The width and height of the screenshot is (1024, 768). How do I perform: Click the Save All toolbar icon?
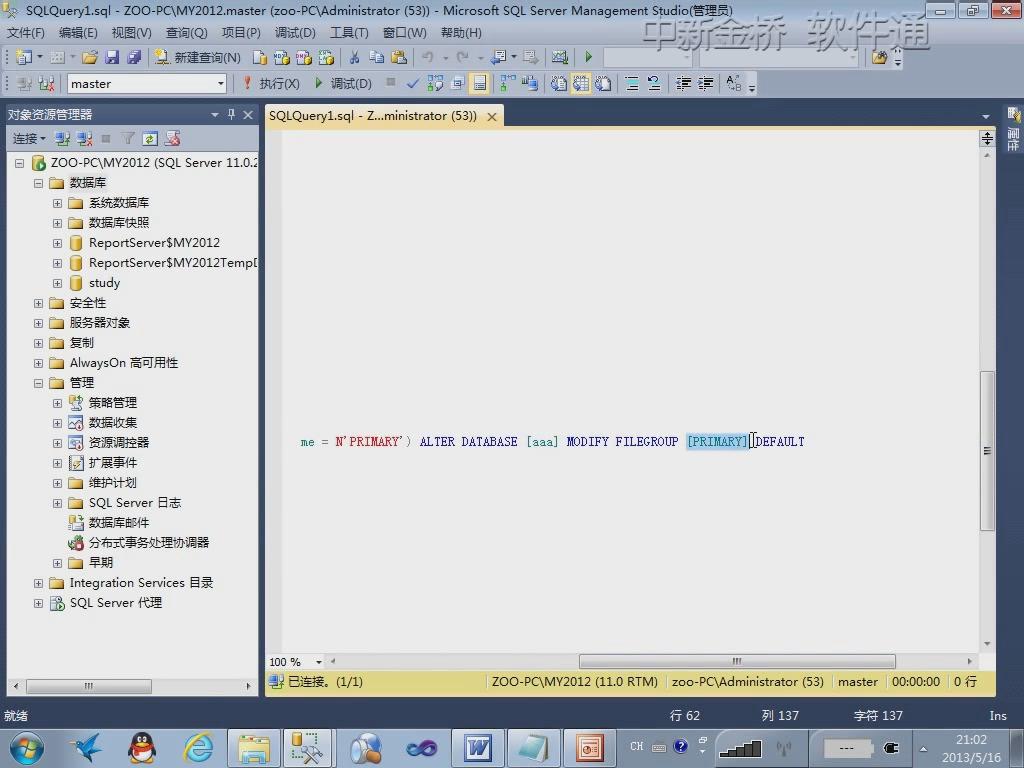[x=134, y=57]
